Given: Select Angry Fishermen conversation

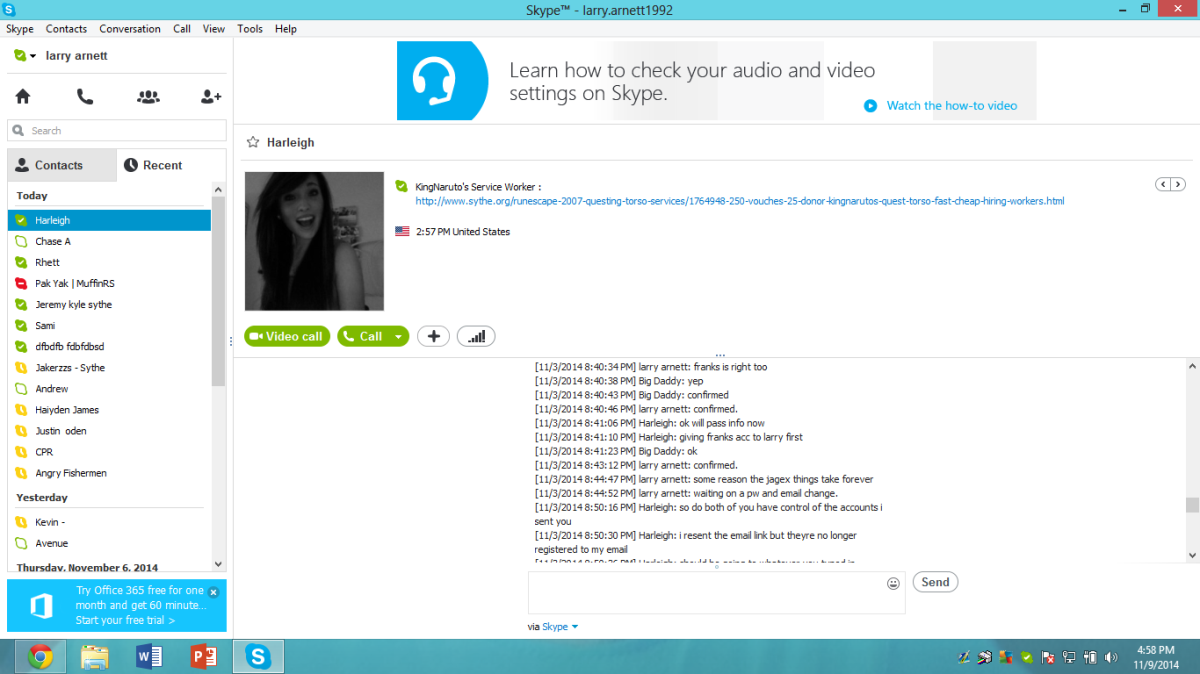Looking at the screenshot, I should [x=109, y=473].
